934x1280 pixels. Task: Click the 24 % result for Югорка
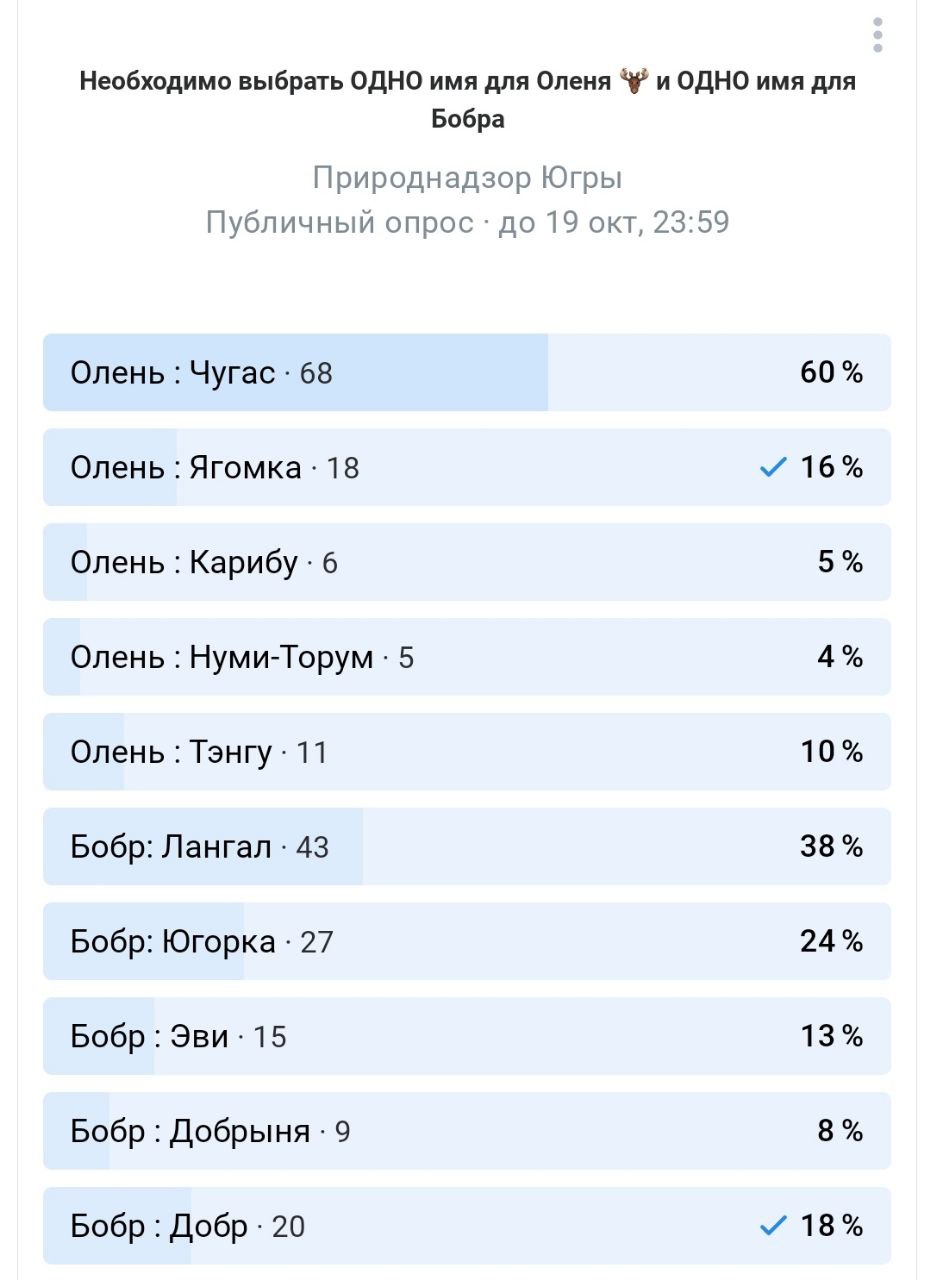click(831, 942)
